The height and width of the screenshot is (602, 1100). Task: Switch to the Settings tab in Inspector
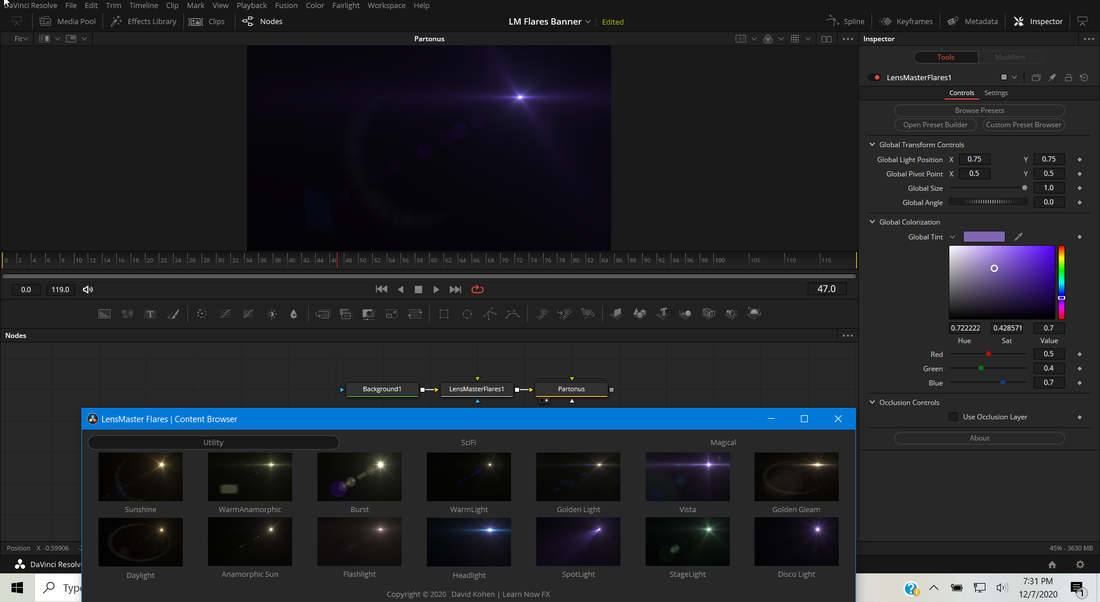click(x=996, y=93)
